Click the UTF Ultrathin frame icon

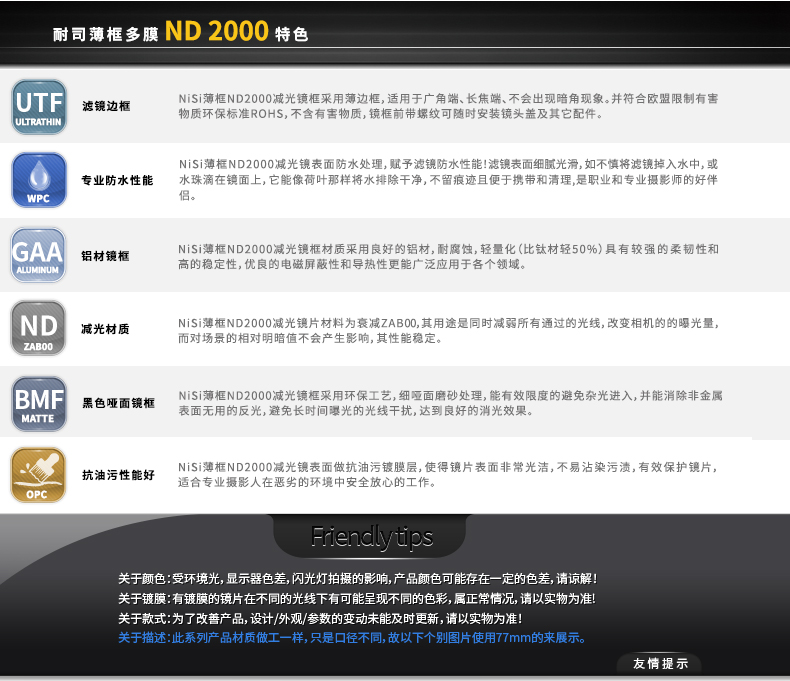39,107
